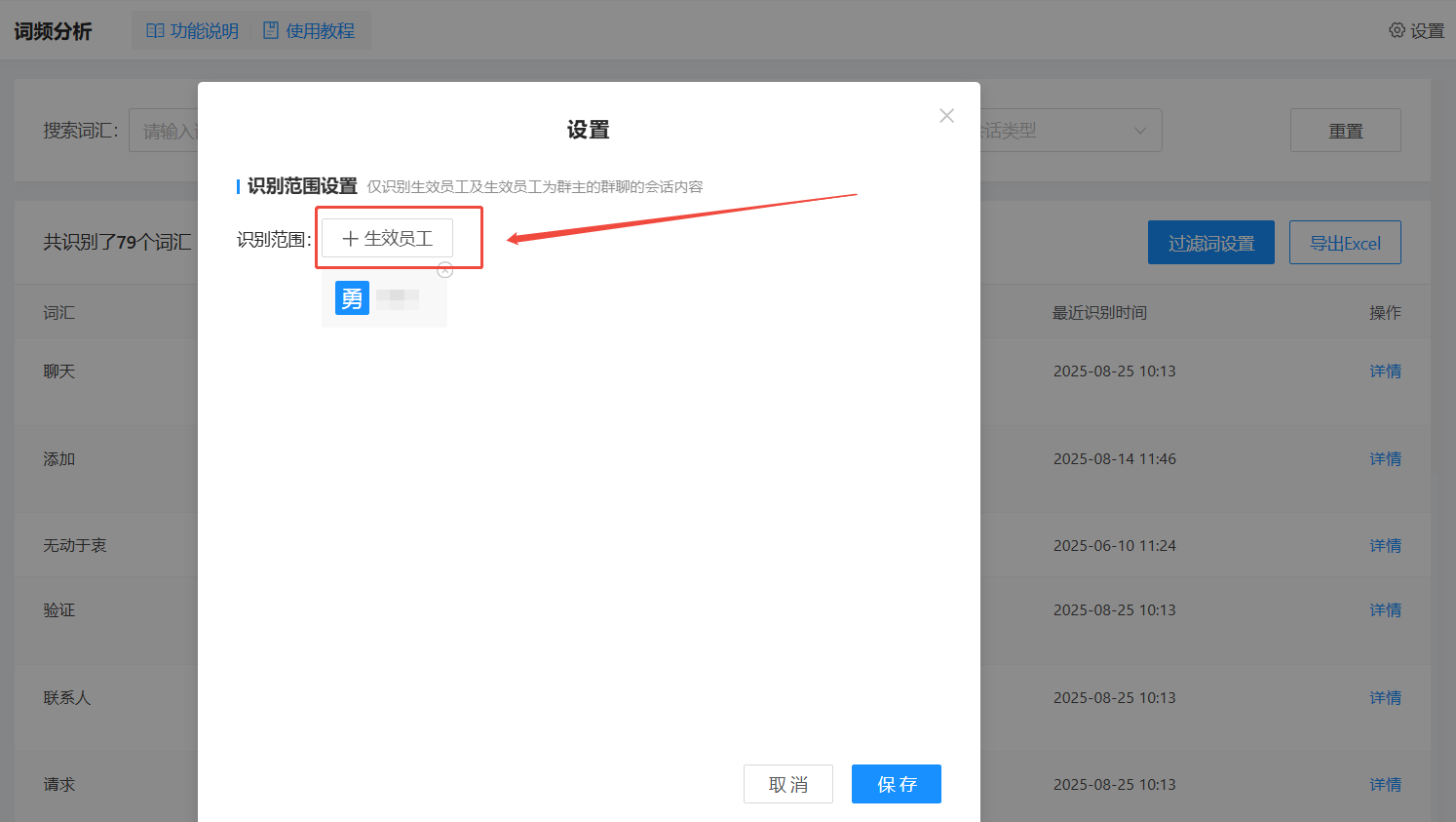Open 详情 link for 聊天 row

click(x=1385, y=372)
